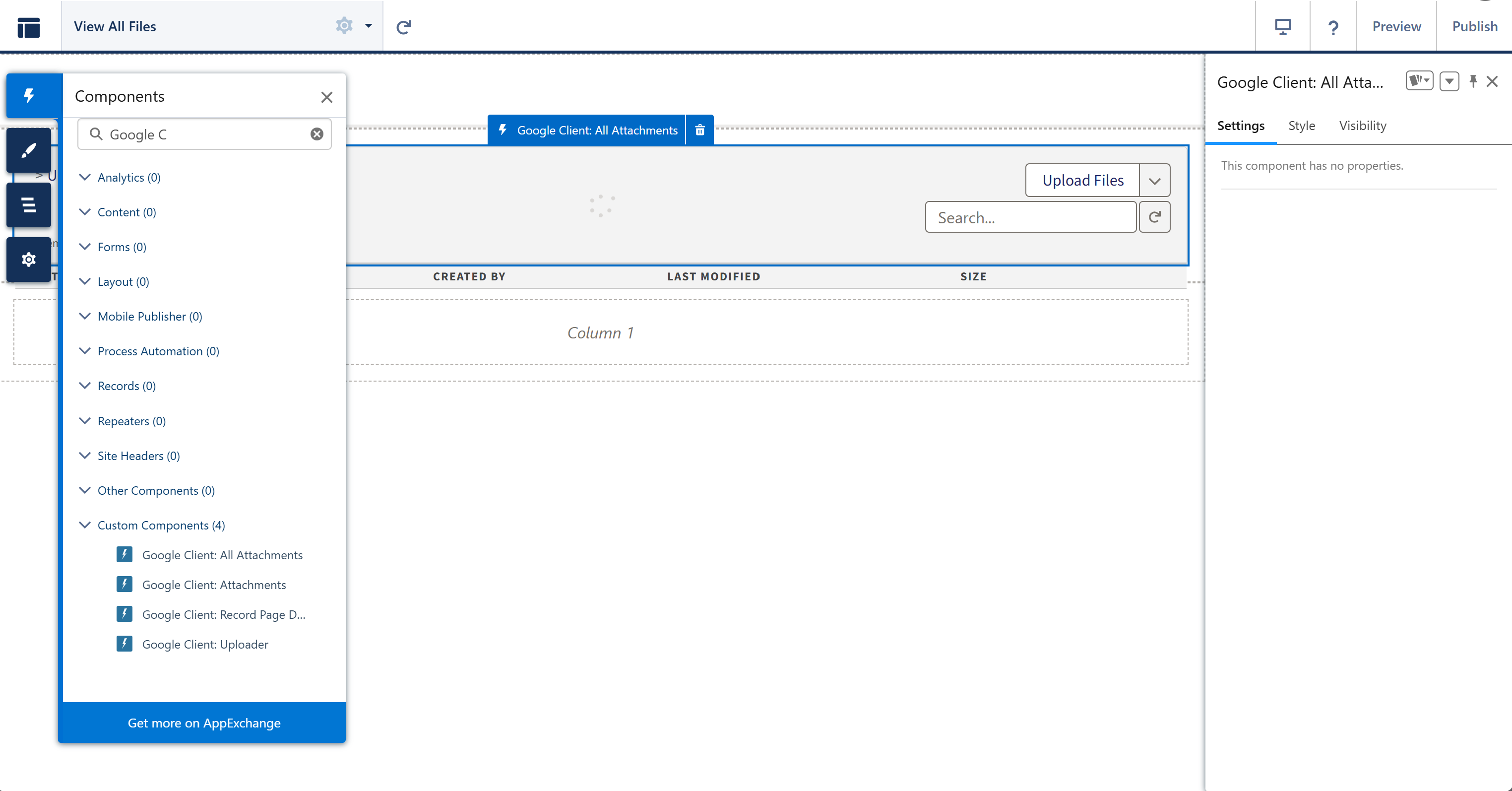The image size is (1512, 791).
Task: Expand the Content (0) section
Action: (118, 212)
